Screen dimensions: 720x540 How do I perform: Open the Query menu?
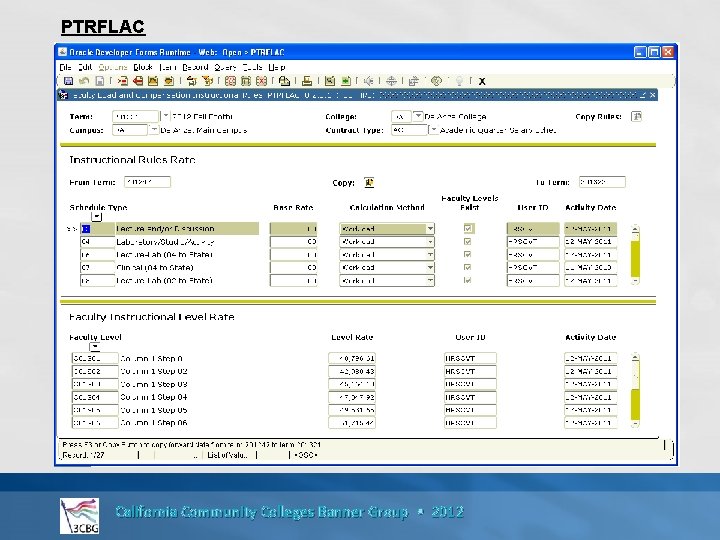tap(225, 67)
